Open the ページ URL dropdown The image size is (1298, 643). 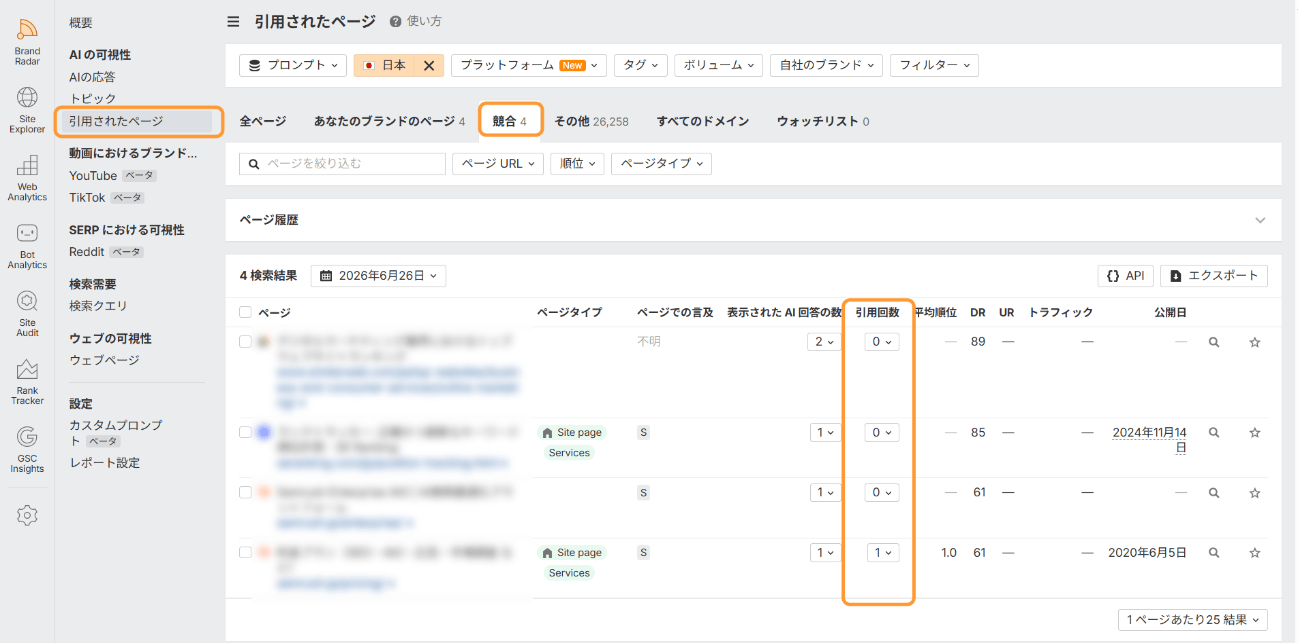(497, 163)
